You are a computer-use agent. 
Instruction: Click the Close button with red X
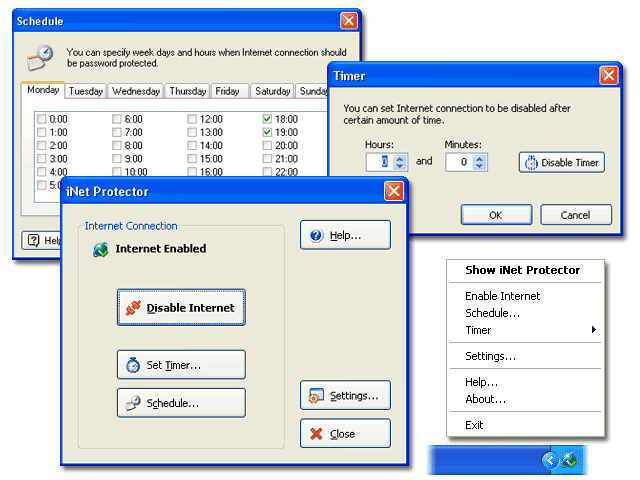(x=345, y=433)
